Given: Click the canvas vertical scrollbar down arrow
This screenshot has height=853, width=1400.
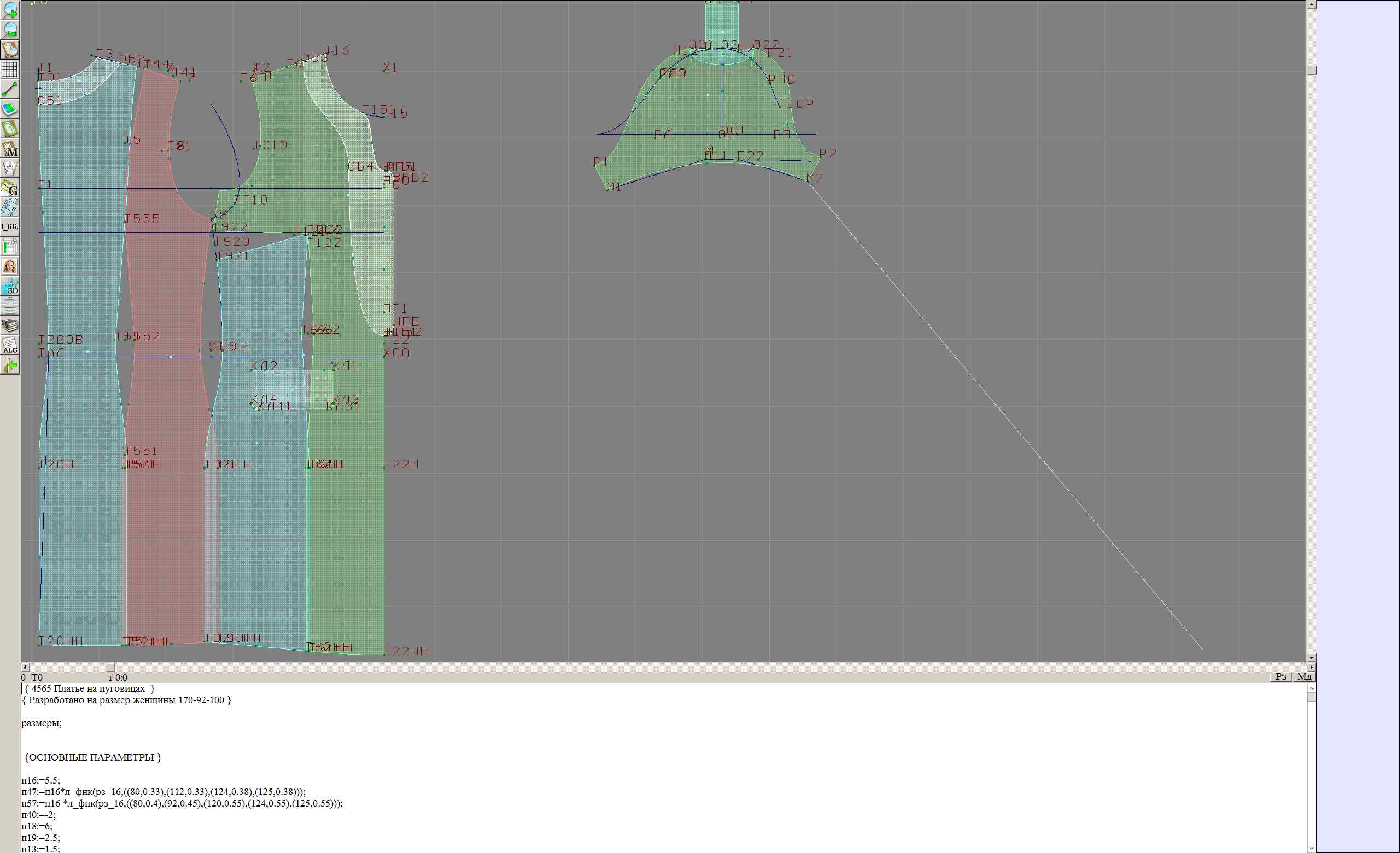Looking at the screenshot, I should 1311,657.
